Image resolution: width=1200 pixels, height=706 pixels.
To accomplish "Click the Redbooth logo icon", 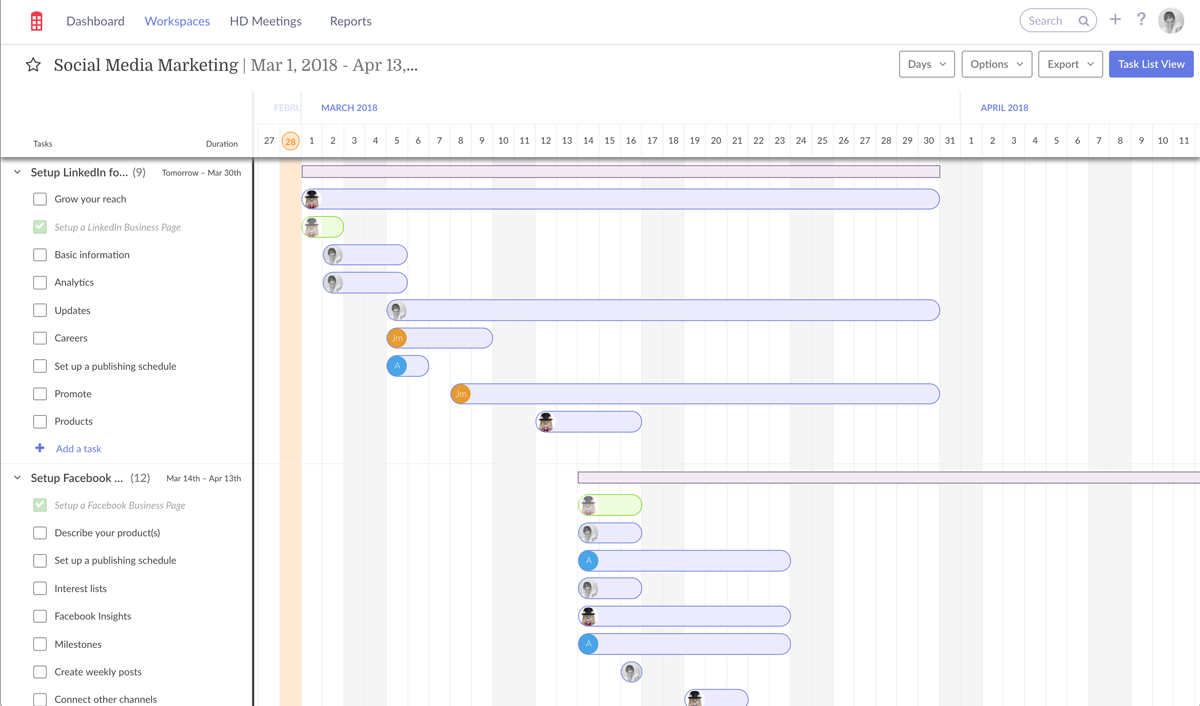I will [x=36, y=20].
